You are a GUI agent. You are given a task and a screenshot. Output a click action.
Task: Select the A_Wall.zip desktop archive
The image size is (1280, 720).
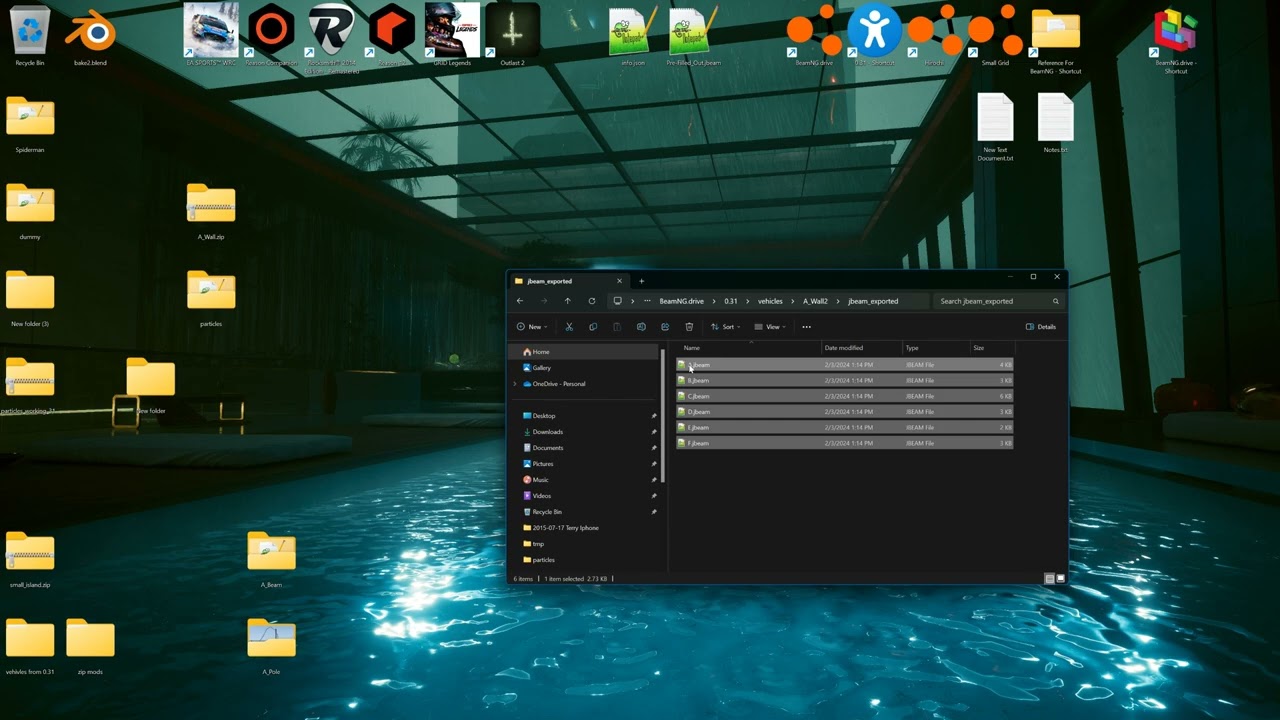(x=211, y=211)
